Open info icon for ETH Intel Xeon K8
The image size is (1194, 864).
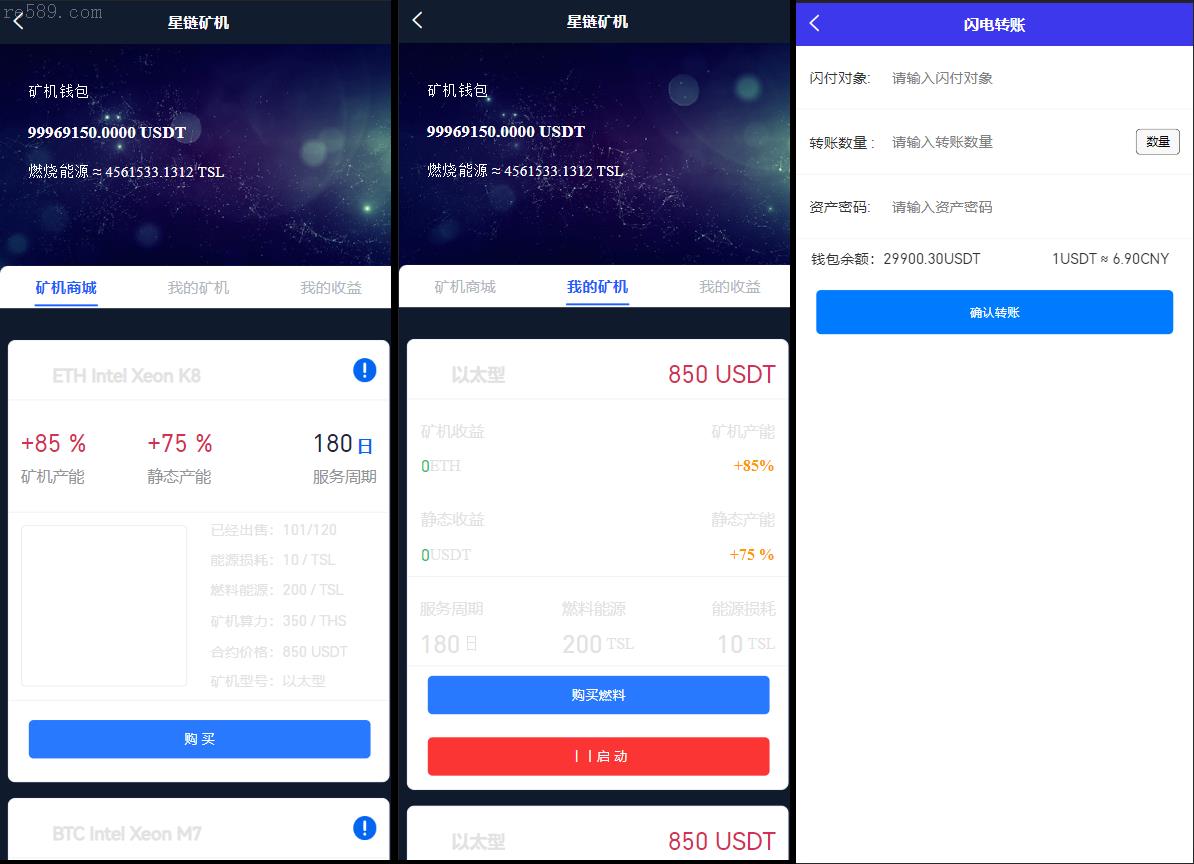click(365, 371)
